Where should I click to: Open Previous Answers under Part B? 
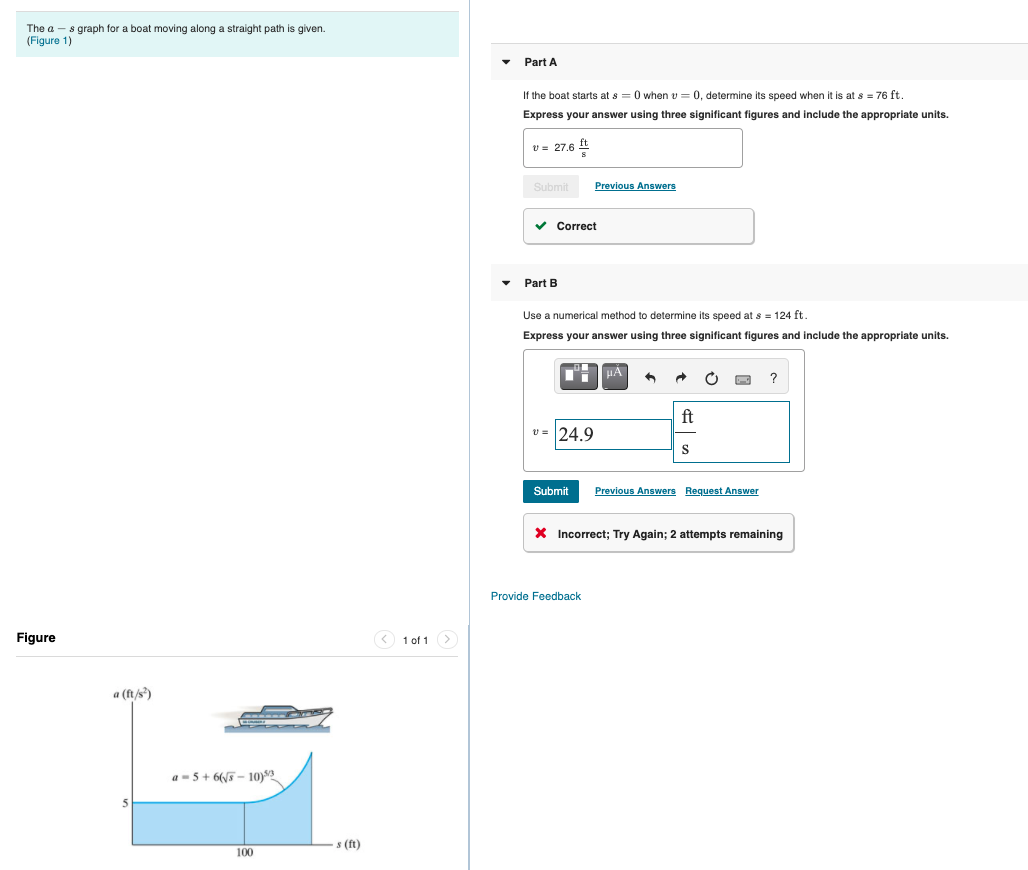(x=634, y=491)
